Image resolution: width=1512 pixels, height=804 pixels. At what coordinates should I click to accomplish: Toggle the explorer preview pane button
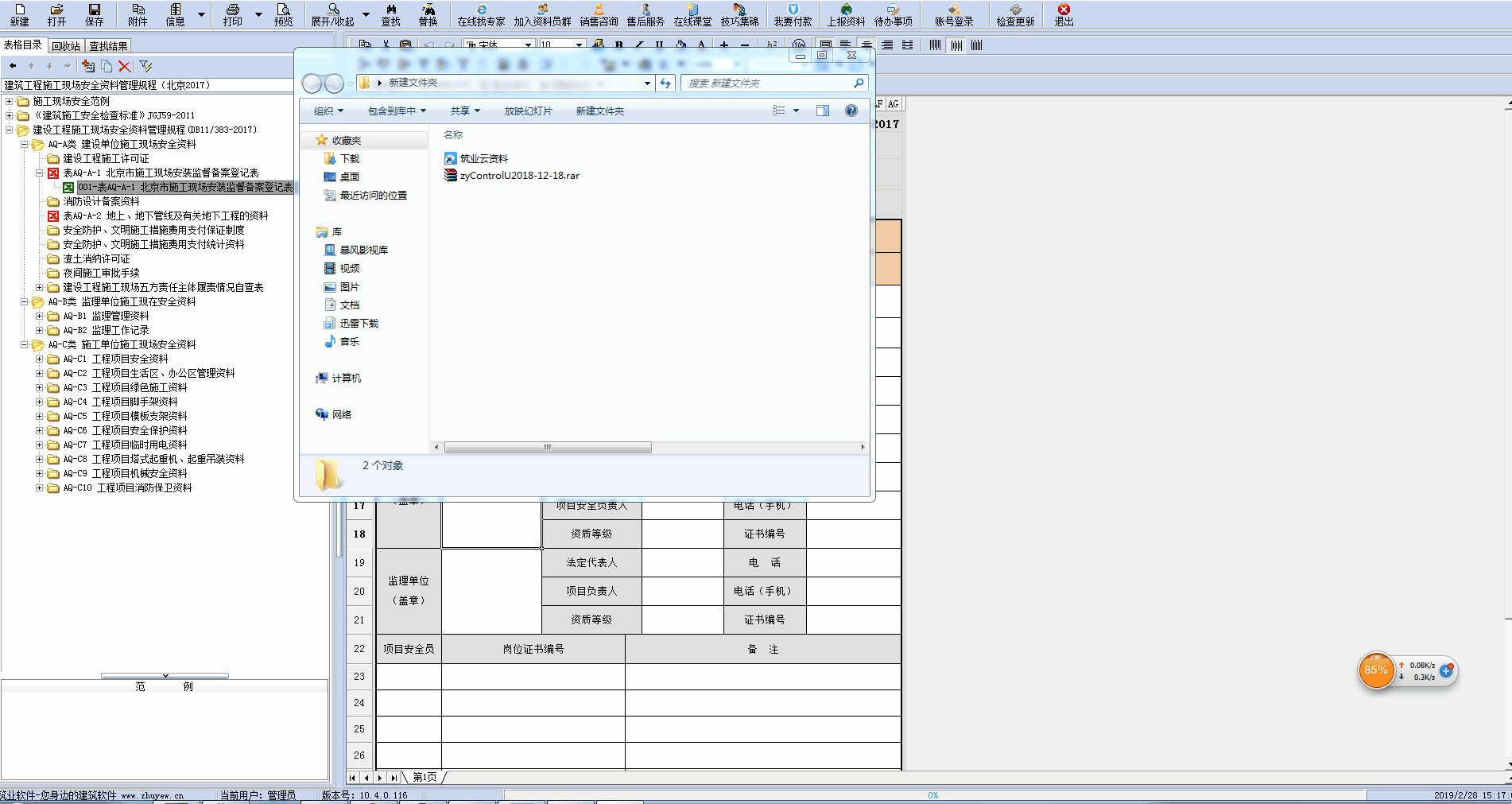822,111
